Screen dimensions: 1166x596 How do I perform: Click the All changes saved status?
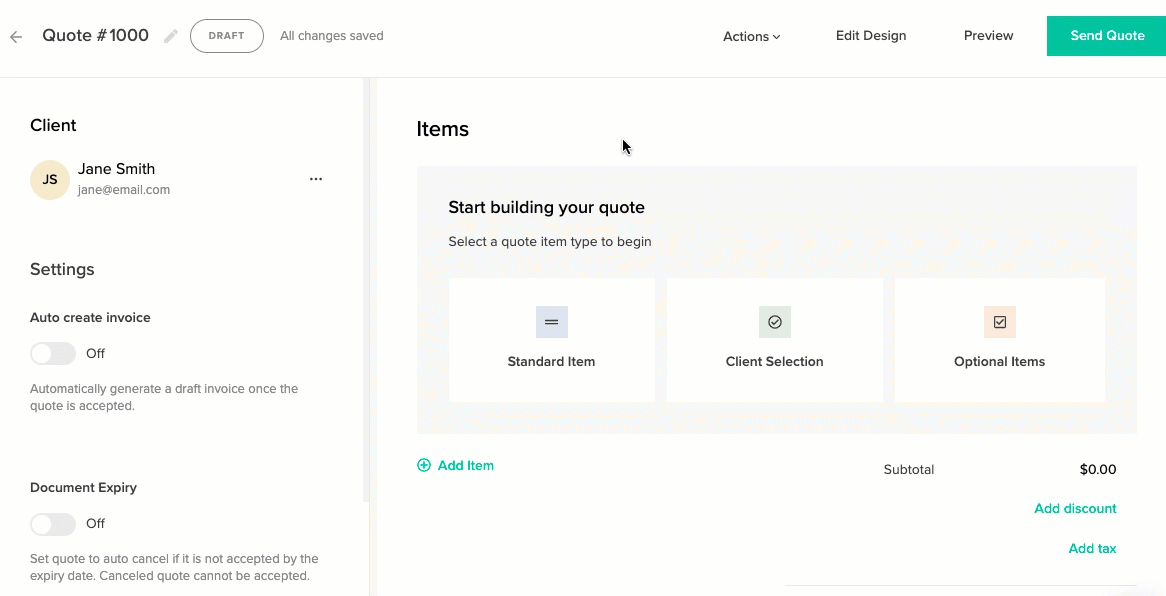(332, 36)
